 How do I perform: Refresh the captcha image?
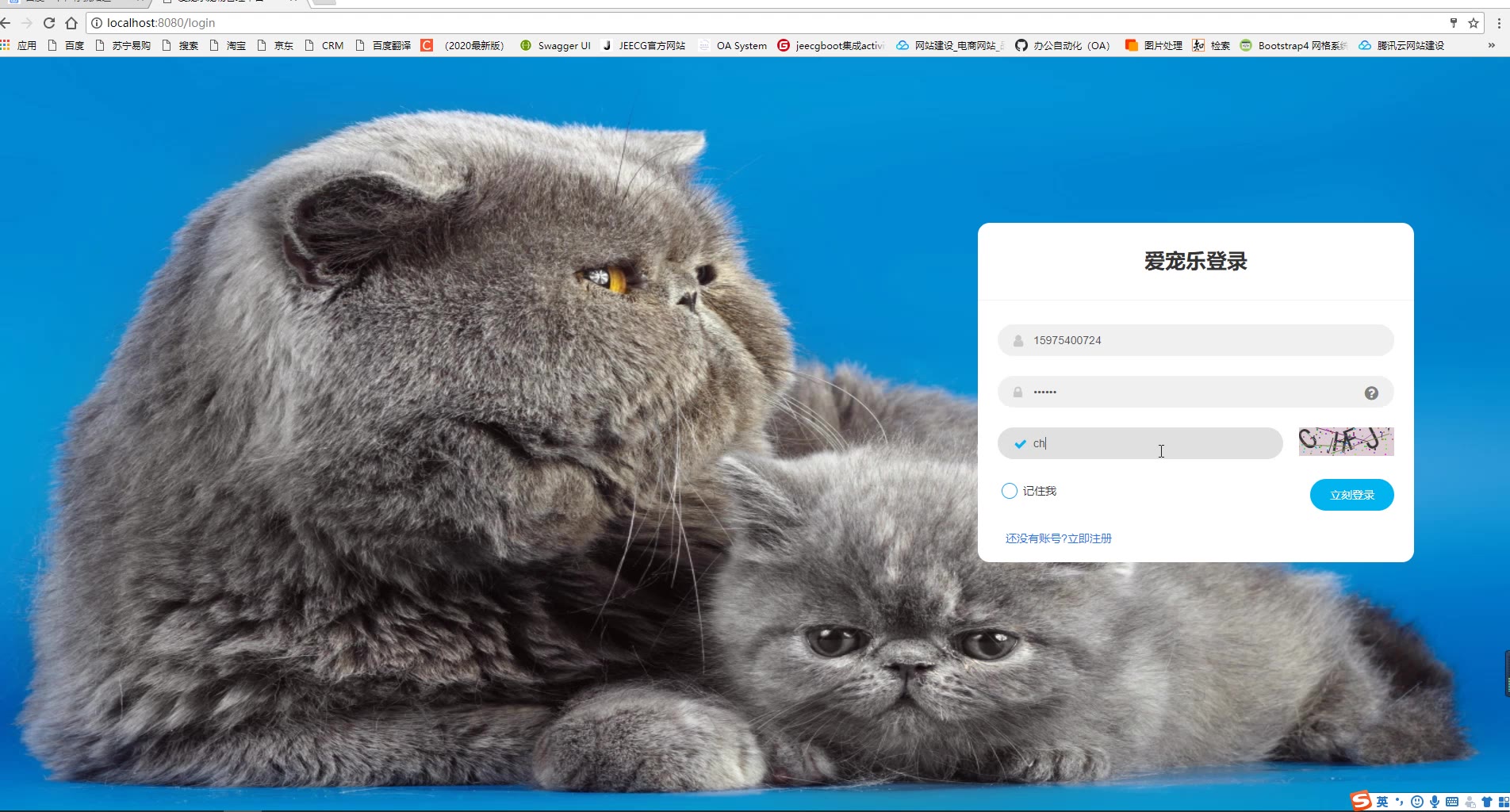1346,442
